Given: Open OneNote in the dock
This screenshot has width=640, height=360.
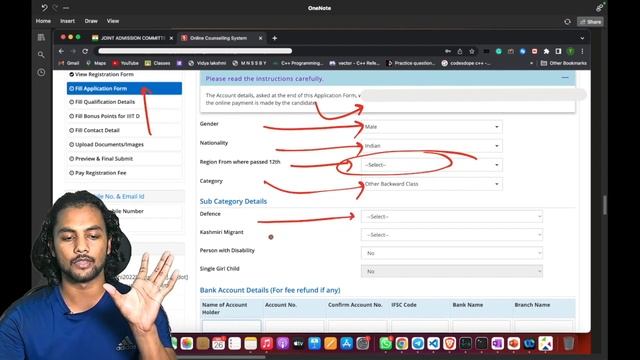Looking at the screenshot, I should click(x=497, y=343).
